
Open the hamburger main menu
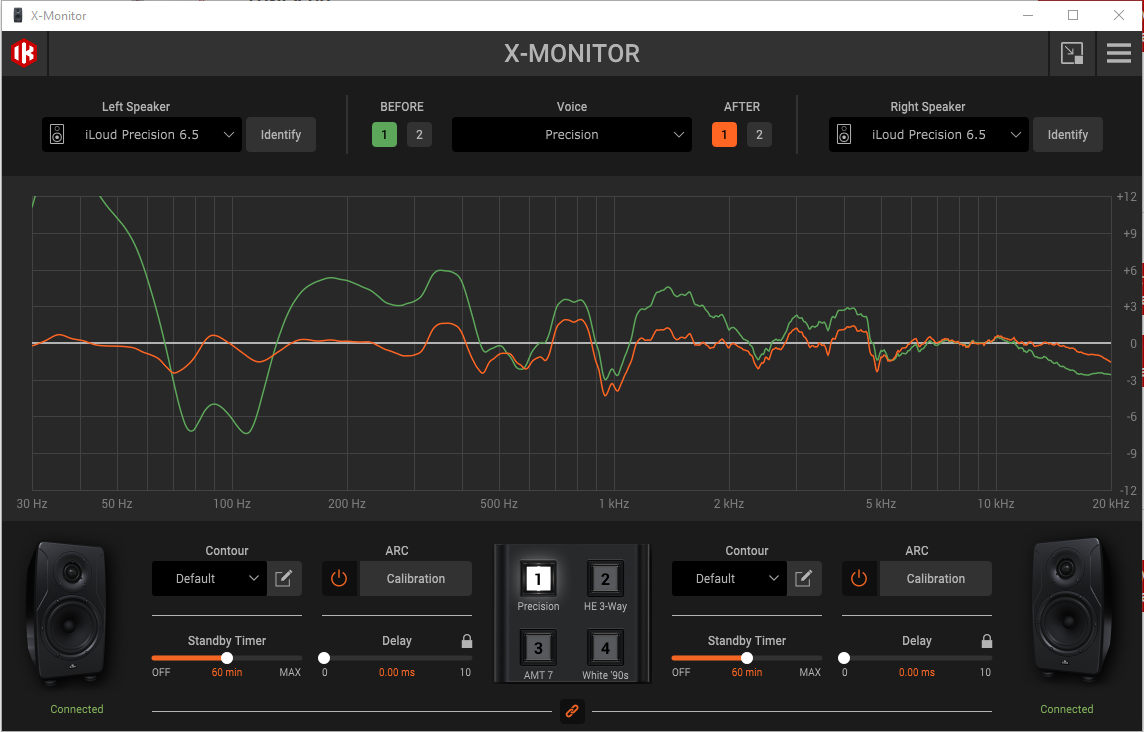click(1118, 53)
